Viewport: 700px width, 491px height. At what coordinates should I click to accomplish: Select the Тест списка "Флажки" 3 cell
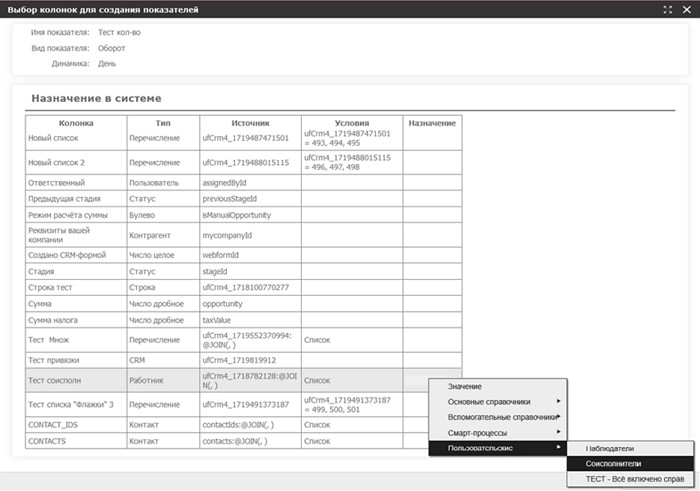pos(76,404)
